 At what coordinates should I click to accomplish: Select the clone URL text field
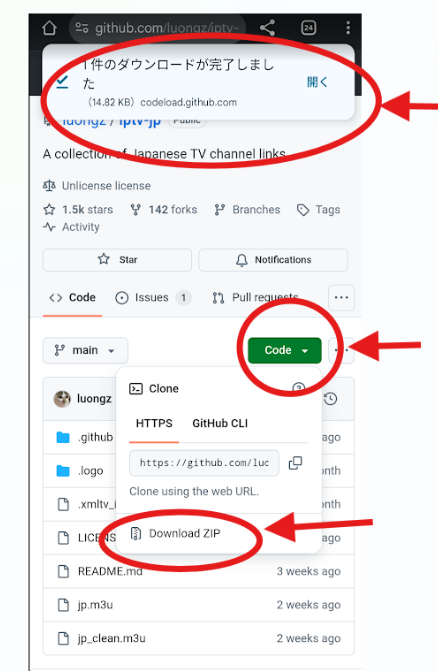pyautogui.click(x=204, y=463)
